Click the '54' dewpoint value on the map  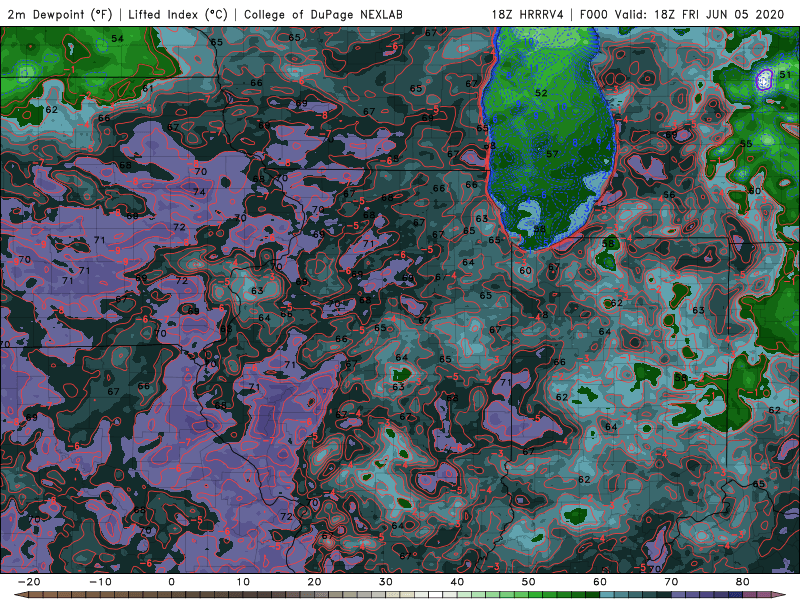(x=117, y=38)
